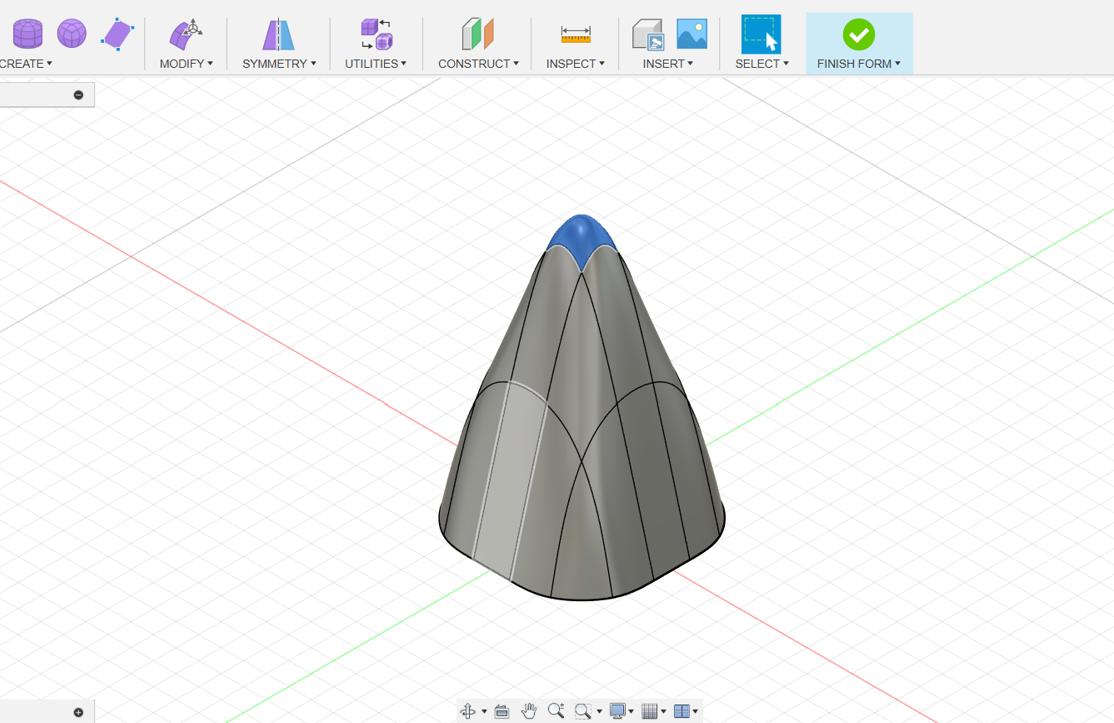1114x723 pixels.
Task: Click the Utilities convert icon
Action: tap(377, 34)
